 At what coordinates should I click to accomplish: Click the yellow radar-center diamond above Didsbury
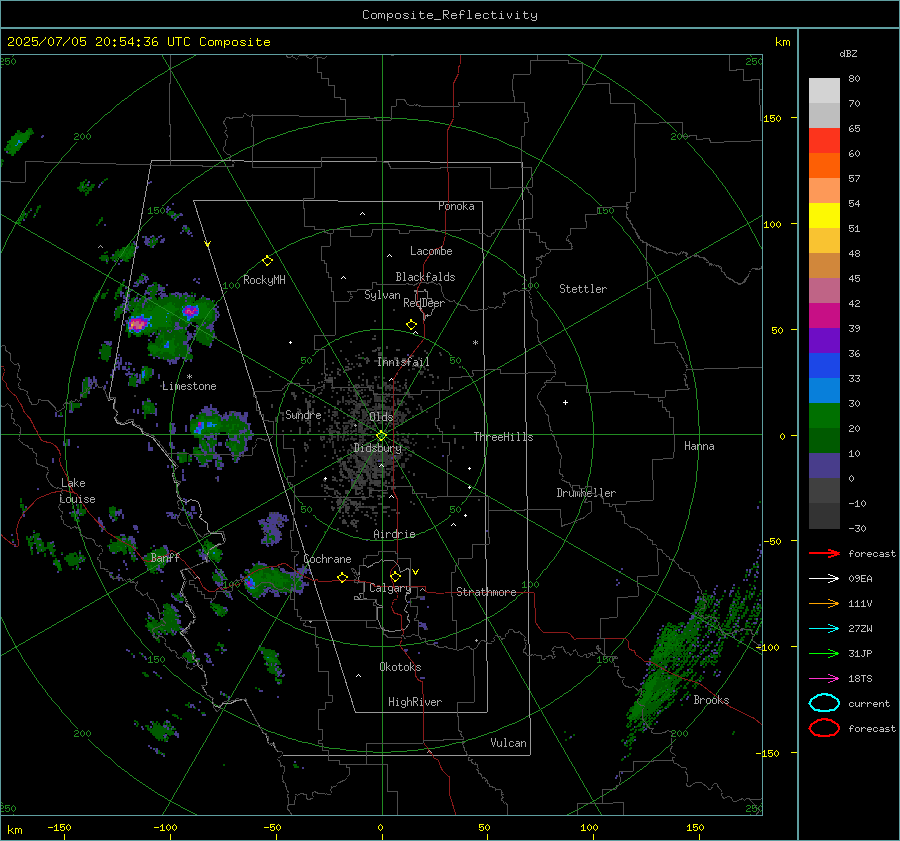381,435
